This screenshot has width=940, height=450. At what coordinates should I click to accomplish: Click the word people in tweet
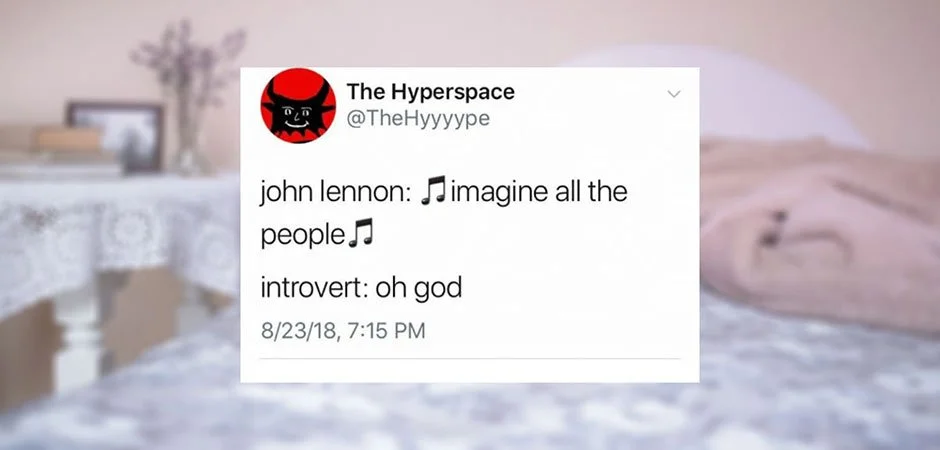click(x=303, y=234)
